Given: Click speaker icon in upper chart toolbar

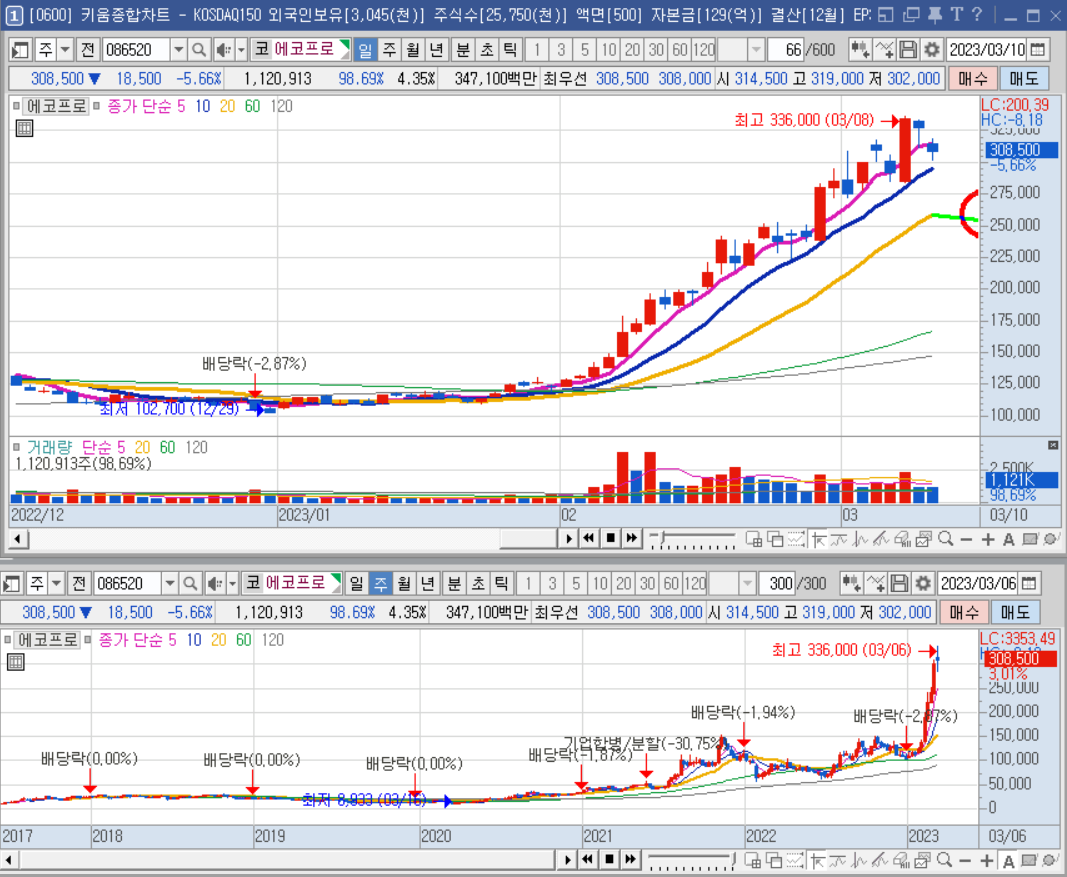Looking at the screenshot, I should [223, 50].
